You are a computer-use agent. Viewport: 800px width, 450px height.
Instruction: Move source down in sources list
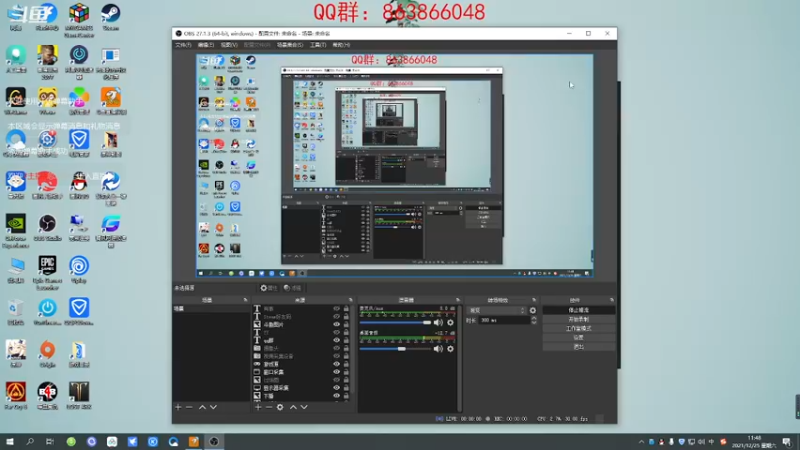304,407
